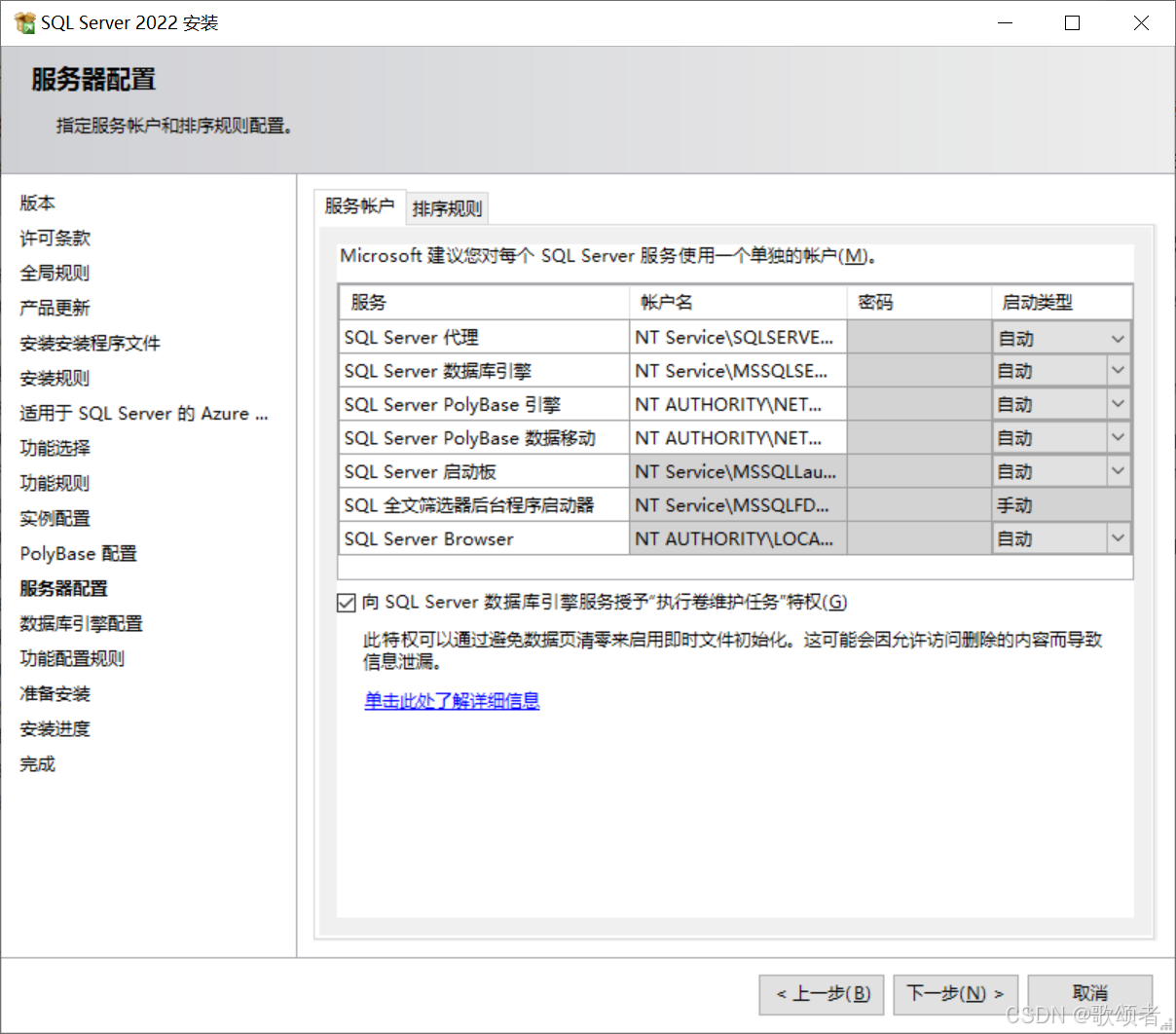Click the 启动类型 column header
Viewport: 1176px width, 1034px height.
[1062, 303]
